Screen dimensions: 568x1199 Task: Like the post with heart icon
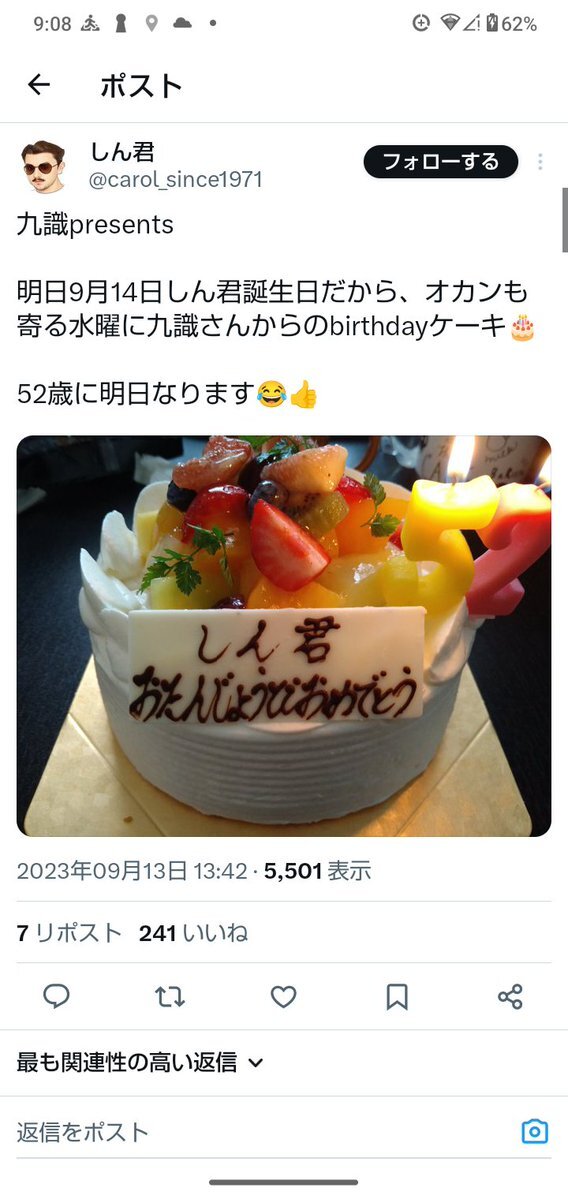pyautogui.click(x=284, y=996)
